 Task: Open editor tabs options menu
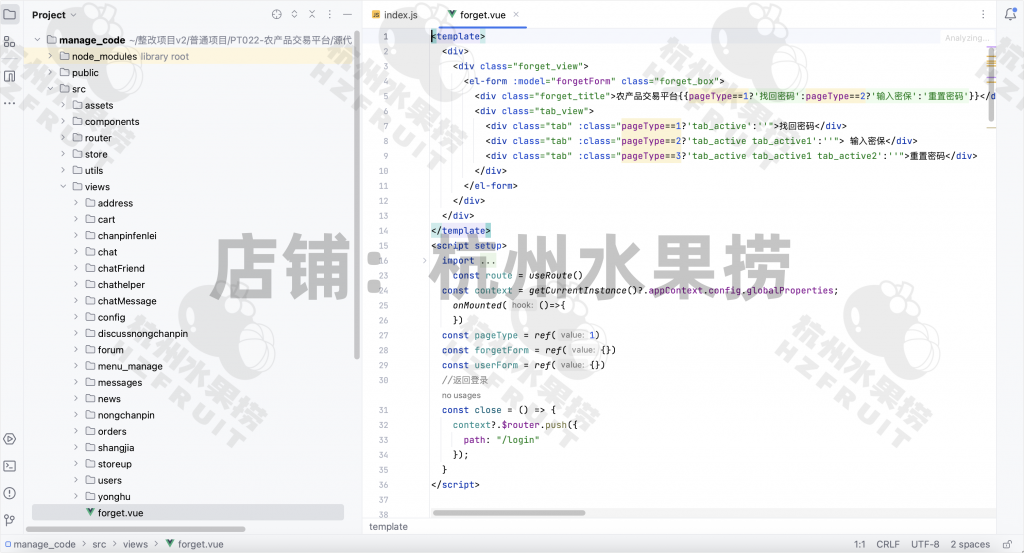coord(983,14)
